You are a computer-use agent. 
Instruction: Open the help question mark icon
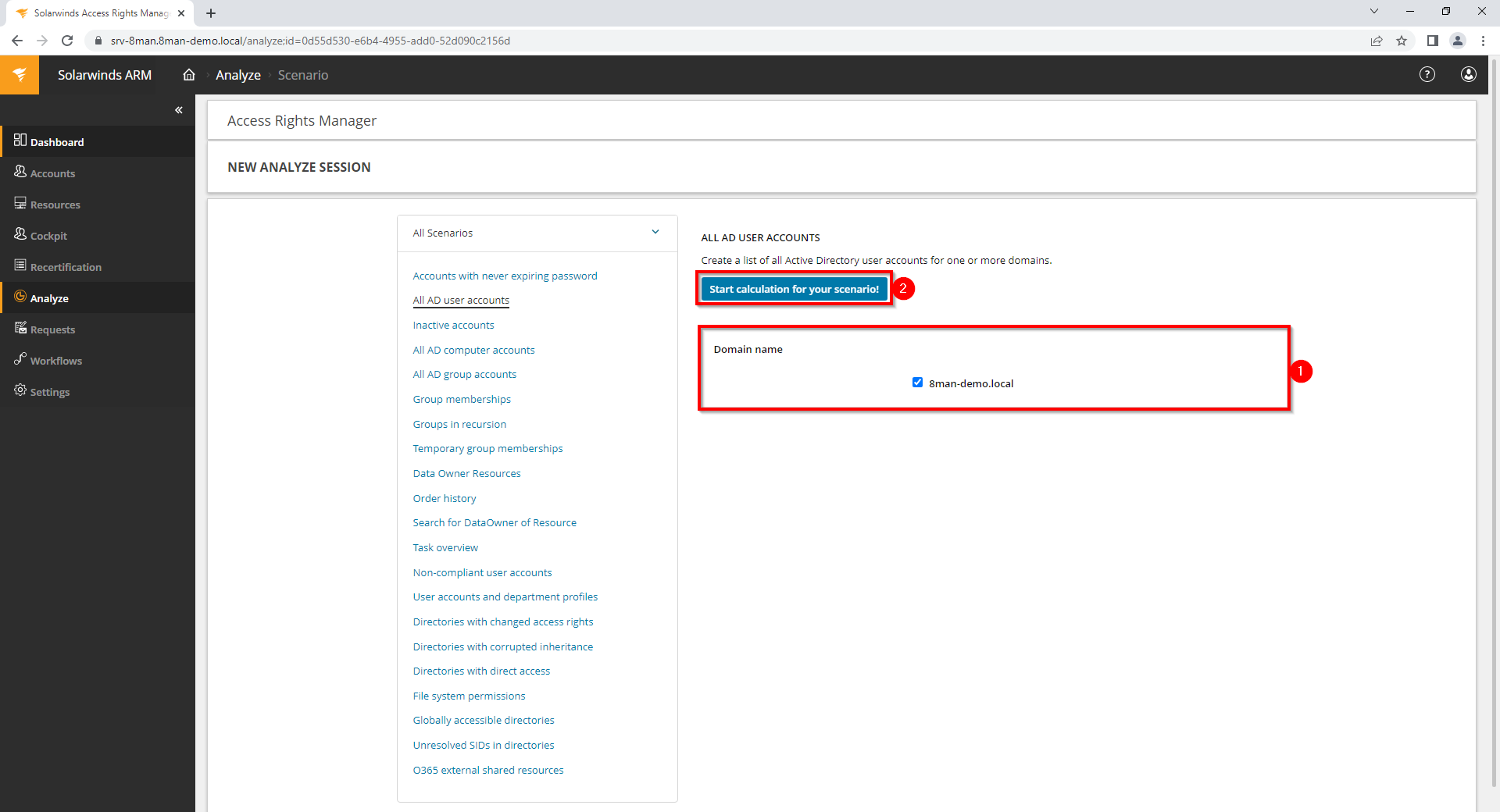[x=1427, y=74]
